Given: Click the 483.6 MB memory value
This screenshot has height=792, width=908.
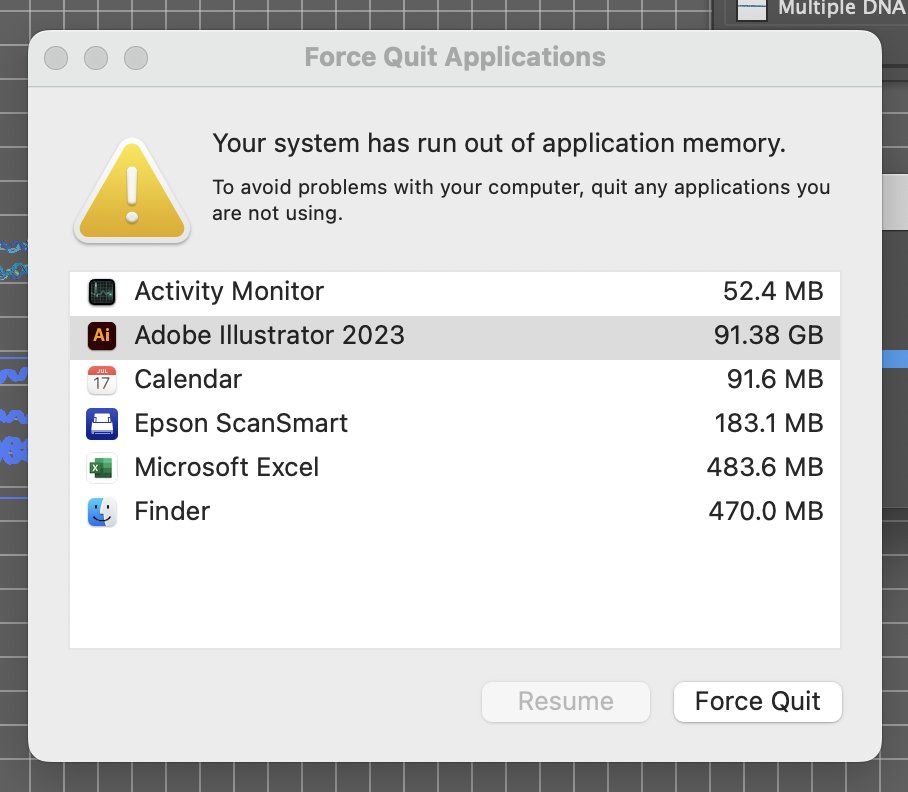Looking at the screenshot, I should click(765, 467).
